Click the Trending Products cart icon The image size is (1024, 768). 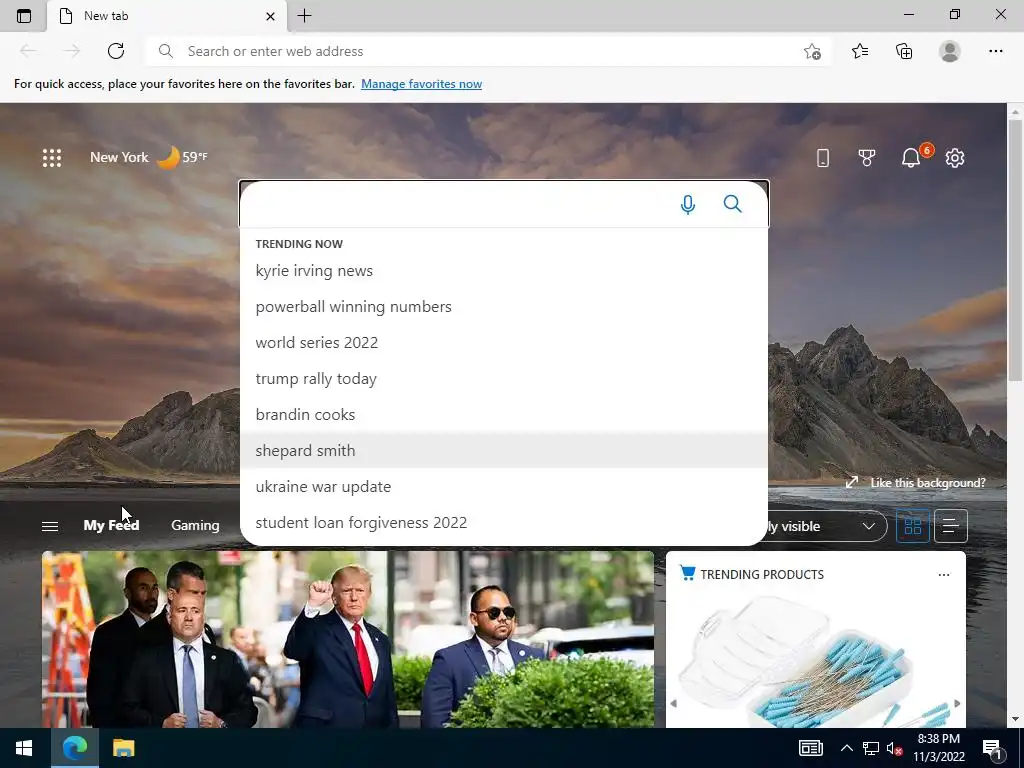[x=687, y=573]
